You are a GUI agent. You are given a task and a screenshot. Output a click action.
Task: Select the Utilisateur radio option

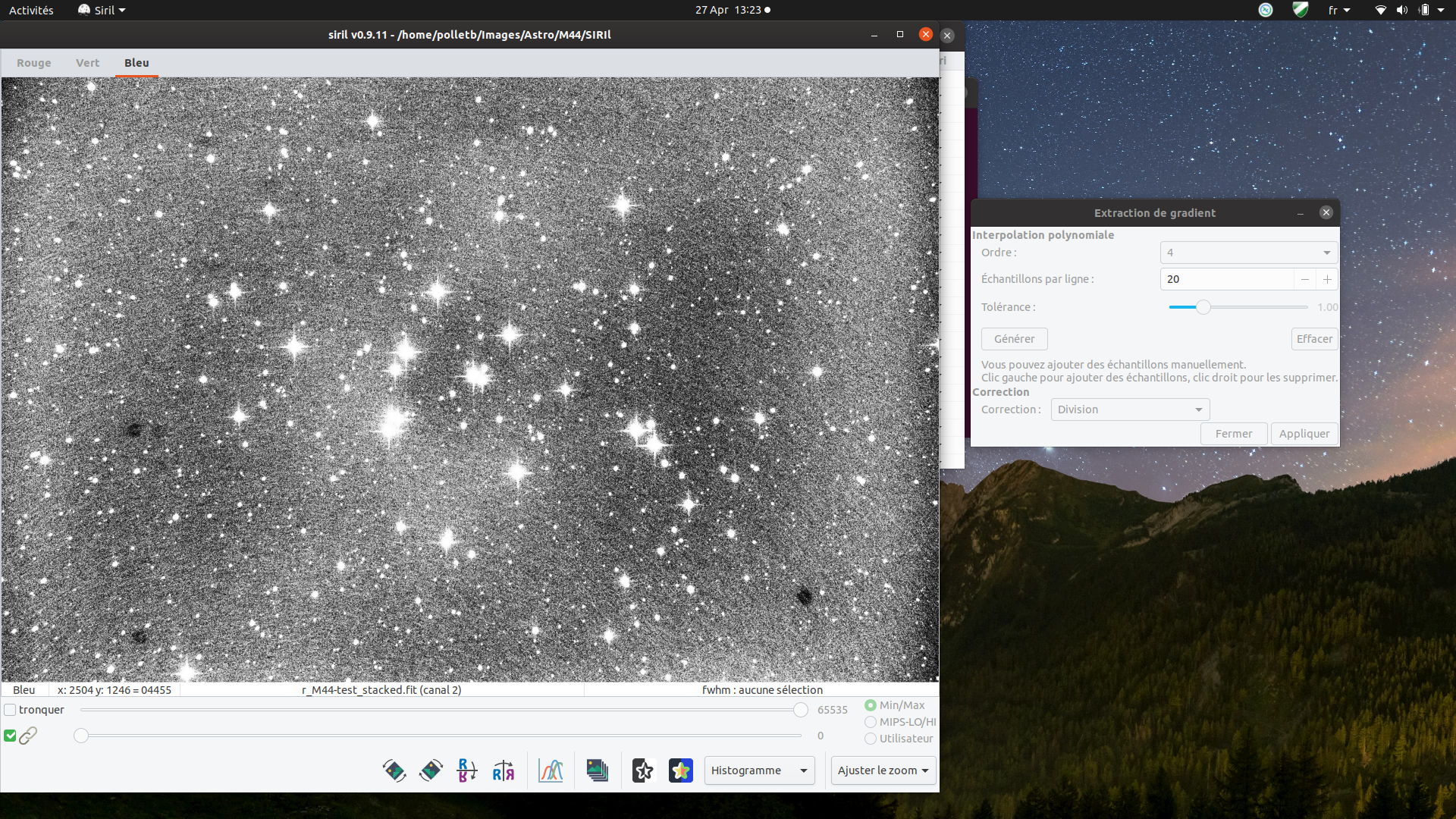(x=871, y=739)
